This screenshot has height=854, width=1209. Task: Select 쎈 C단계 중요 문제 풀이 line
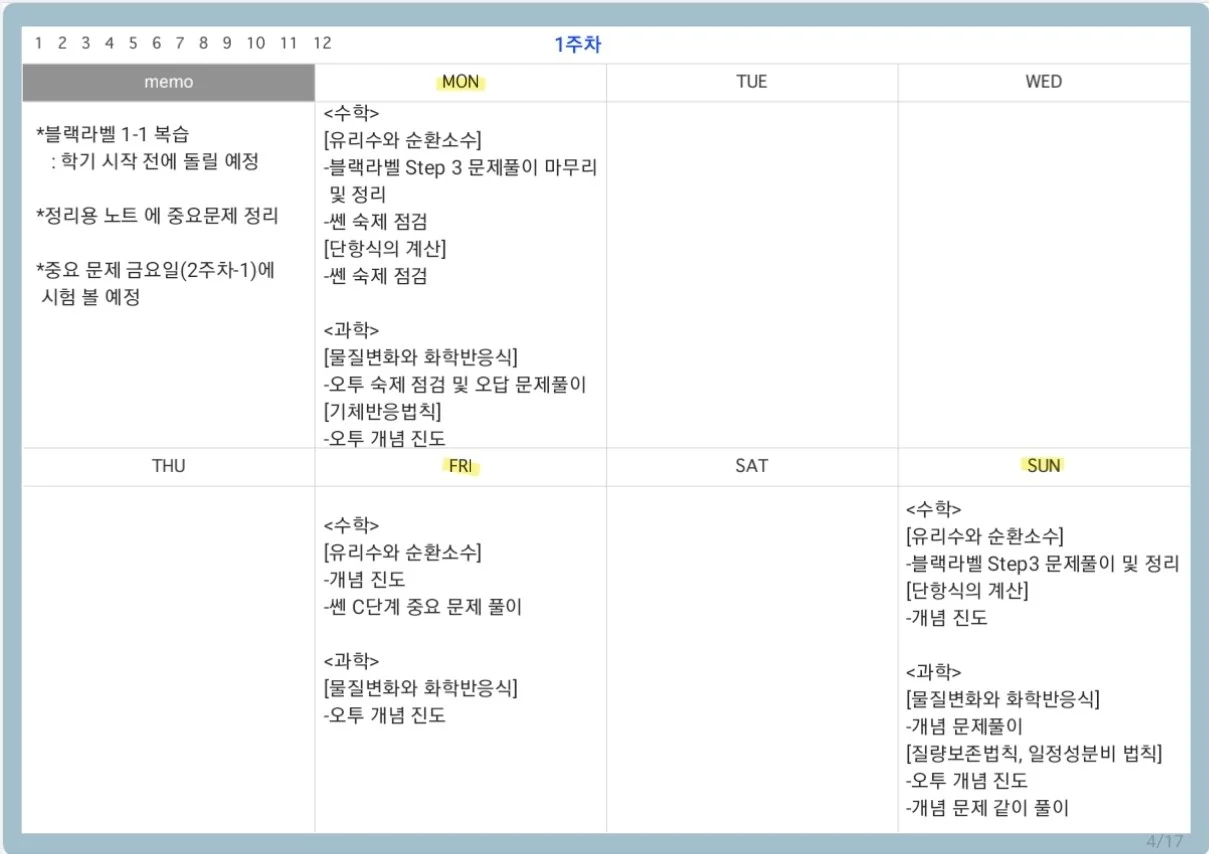422,606
